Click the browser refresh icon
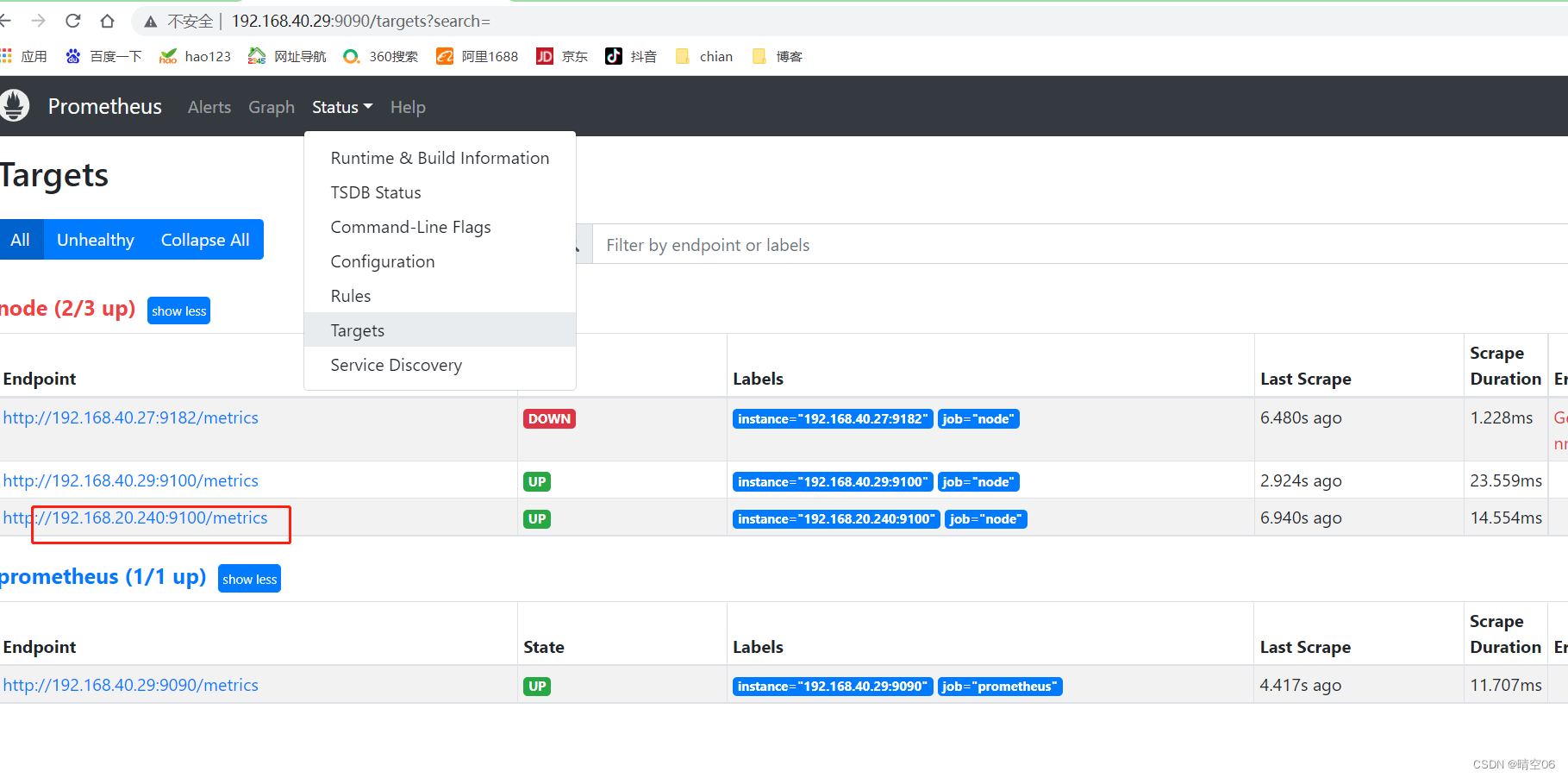 [x=72, y=21]
